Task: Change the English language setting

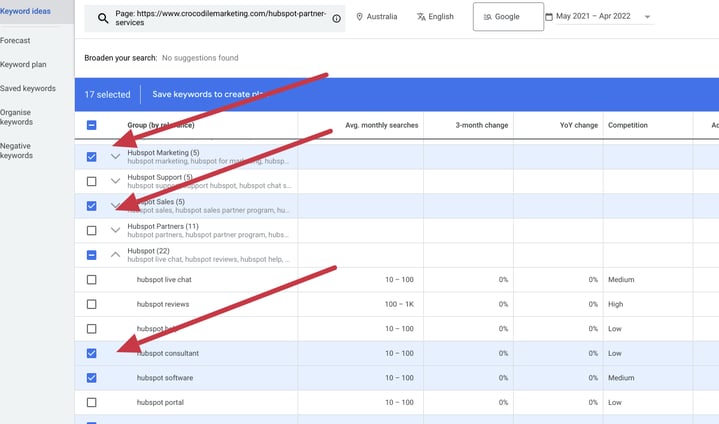Action: click(x=435, y=17)
